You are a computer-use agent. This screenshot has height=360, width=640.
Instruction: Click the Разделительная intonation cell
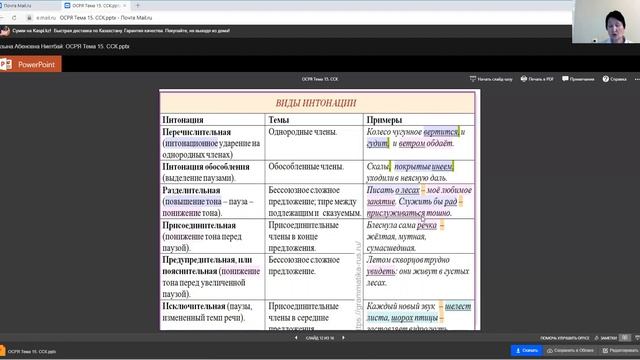tap(212, 201)
